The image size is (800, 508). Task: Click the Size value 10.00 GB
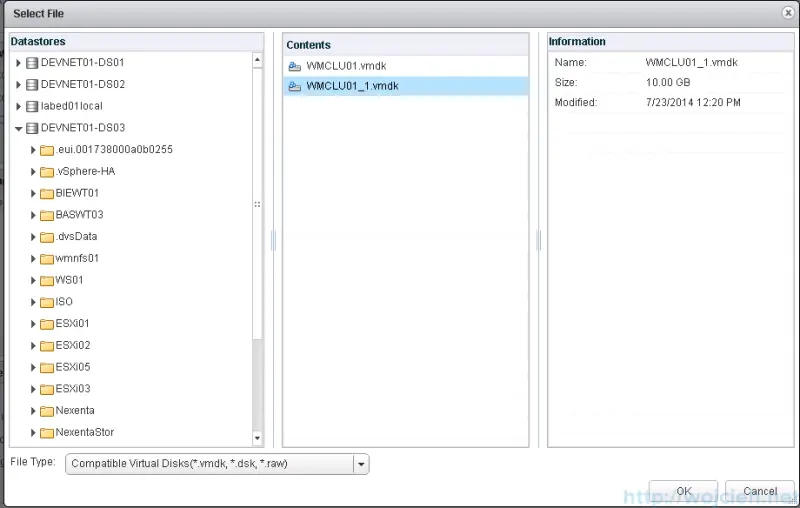coord(668,83)
